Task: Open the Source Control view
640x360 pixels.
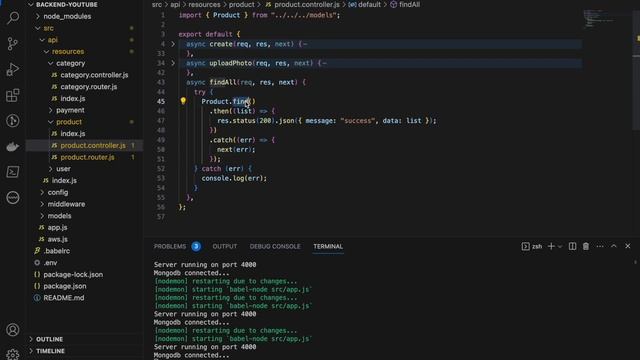Action: (13, 43)
